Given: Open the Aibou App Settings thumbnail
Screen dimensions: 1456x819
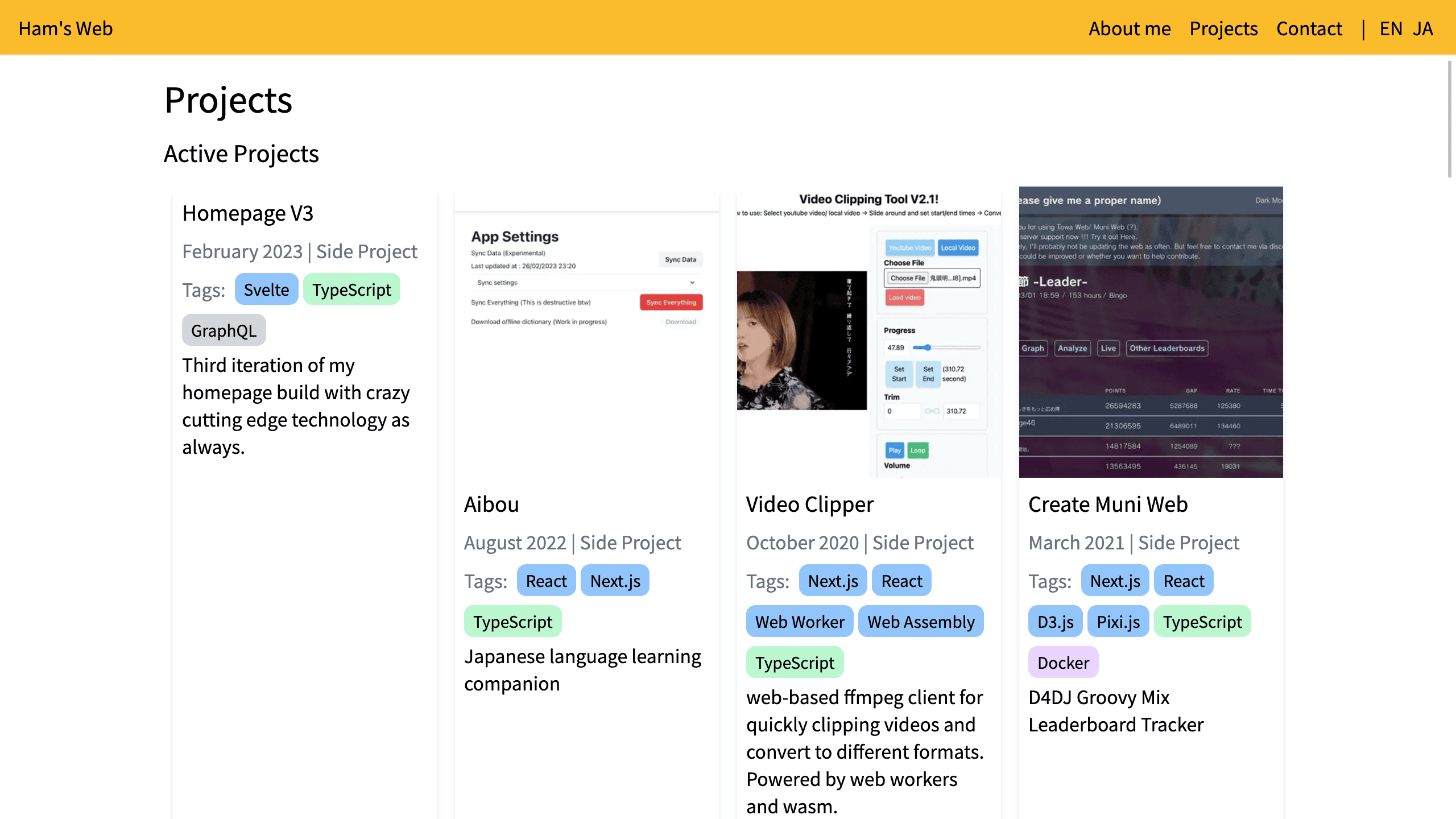Looking at the screenshot, I should click(x=587, y=332).
